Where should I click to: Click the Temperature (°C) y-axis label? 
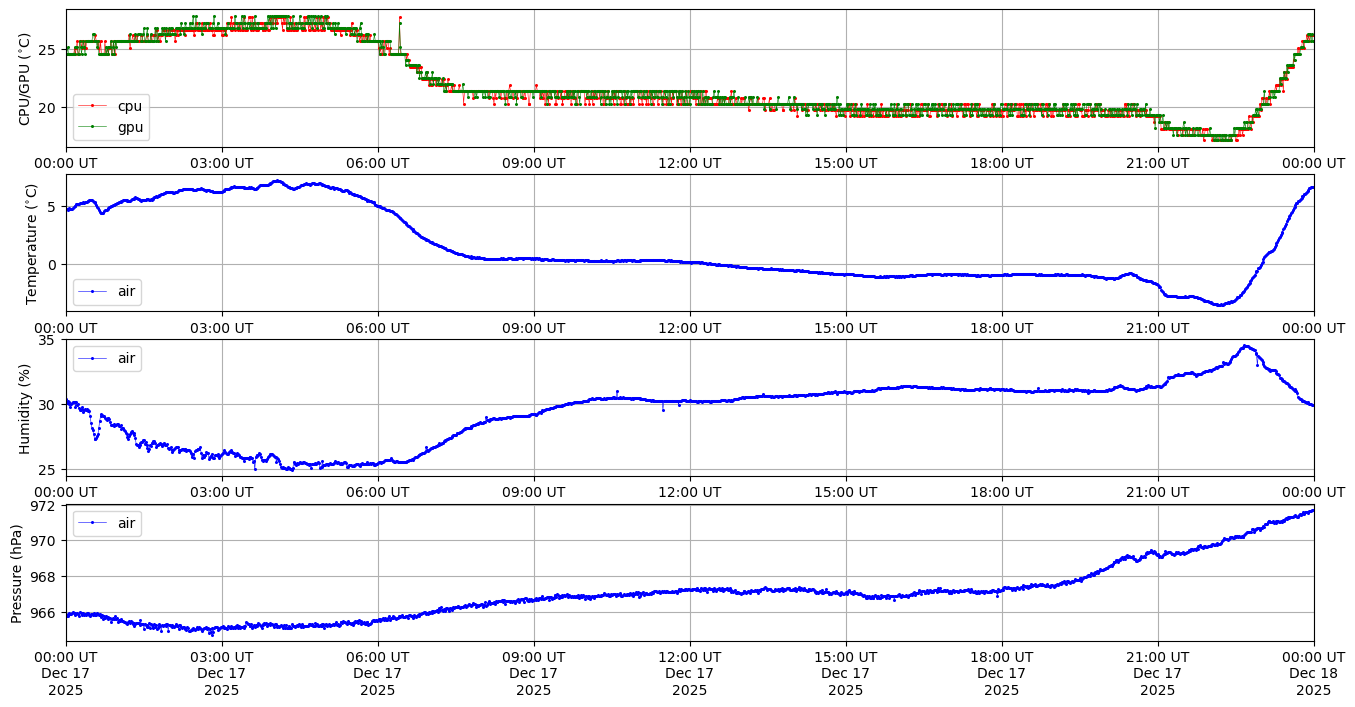click(x=31, y=243)
